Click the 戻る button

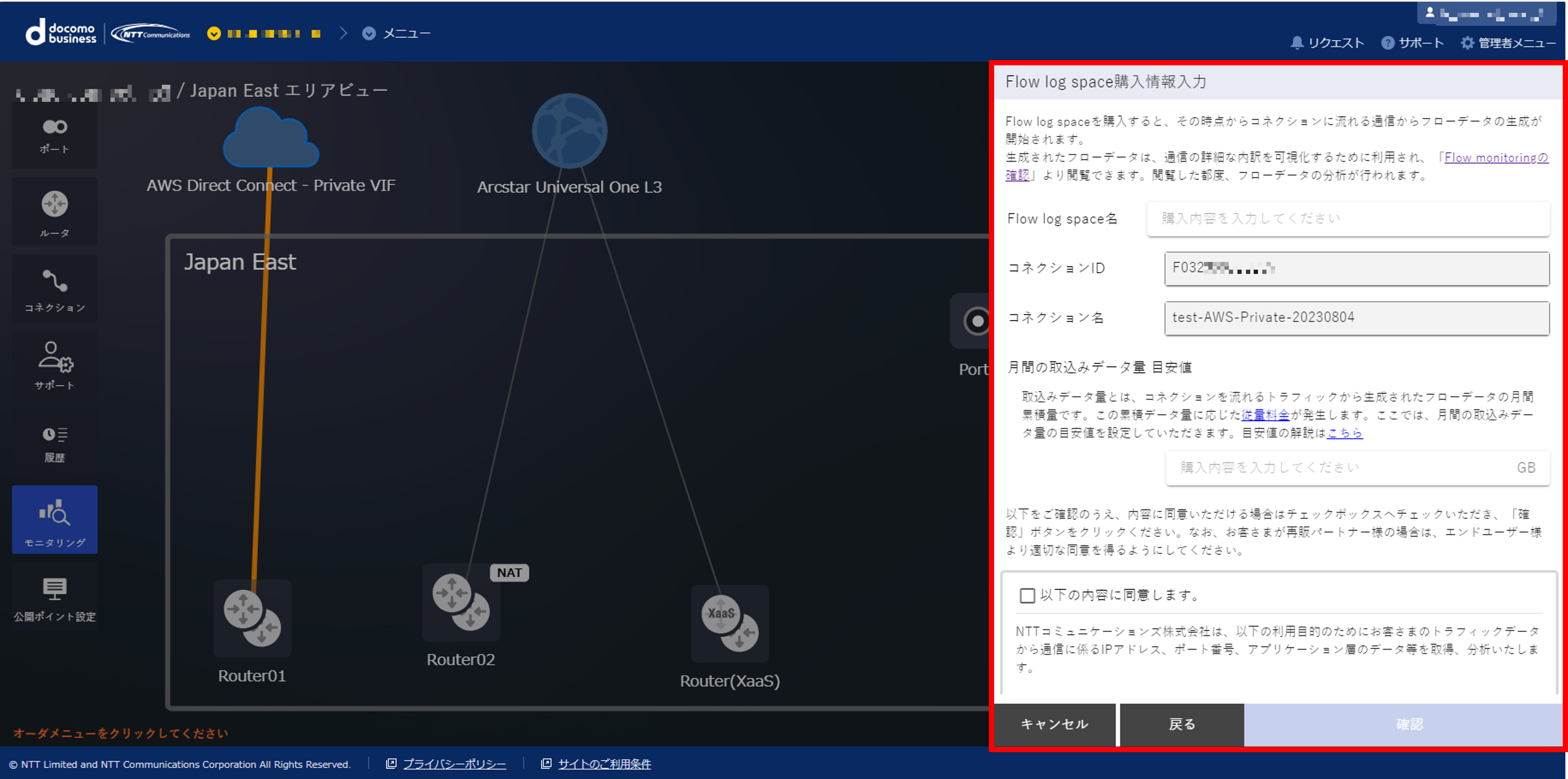coord(1181,724)
